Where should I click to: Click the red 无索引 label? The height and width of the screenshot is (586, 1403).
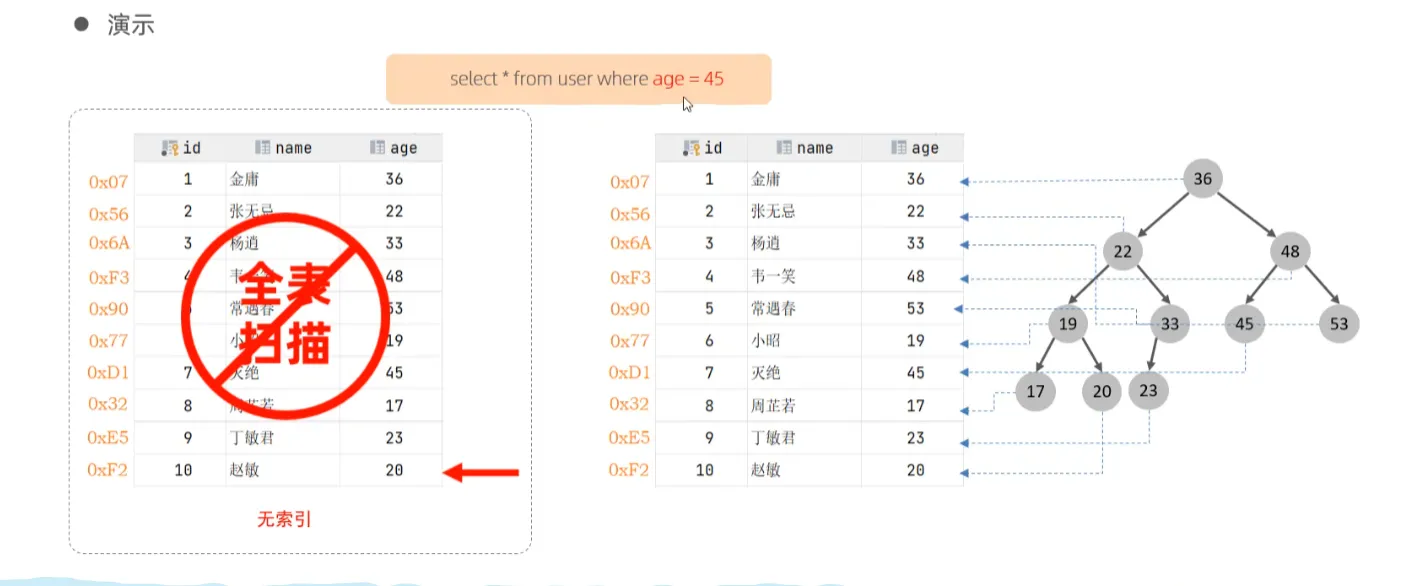coord(285,520)
